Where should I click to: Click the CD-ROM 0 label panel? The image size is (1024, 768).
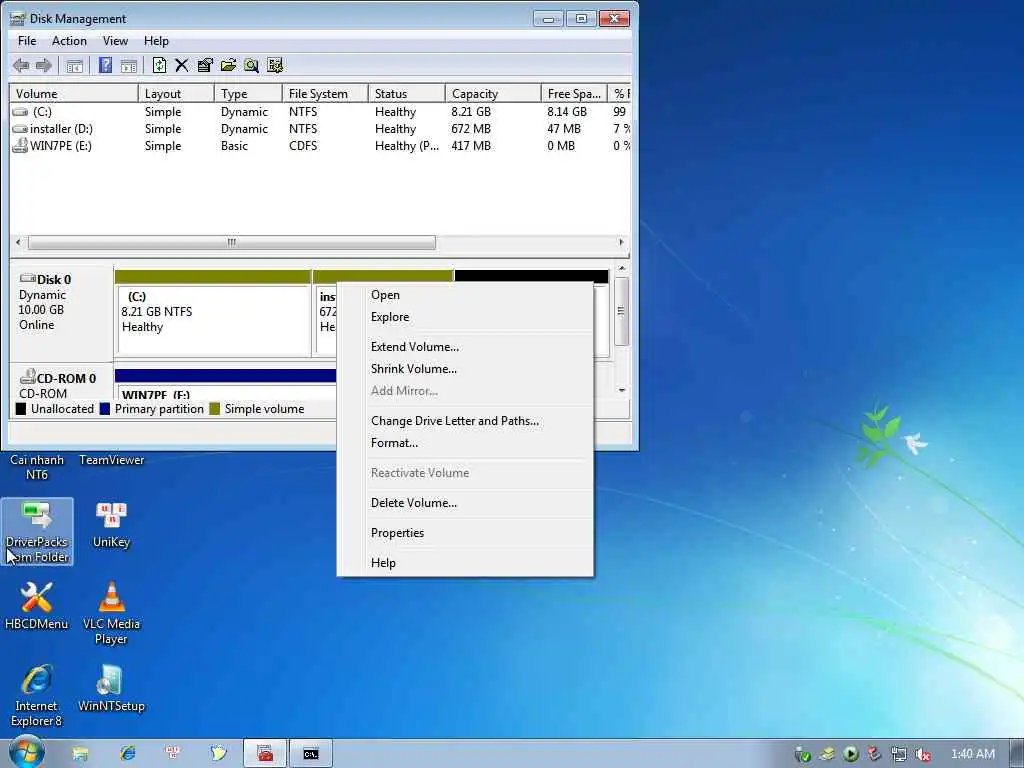point(61,383)
